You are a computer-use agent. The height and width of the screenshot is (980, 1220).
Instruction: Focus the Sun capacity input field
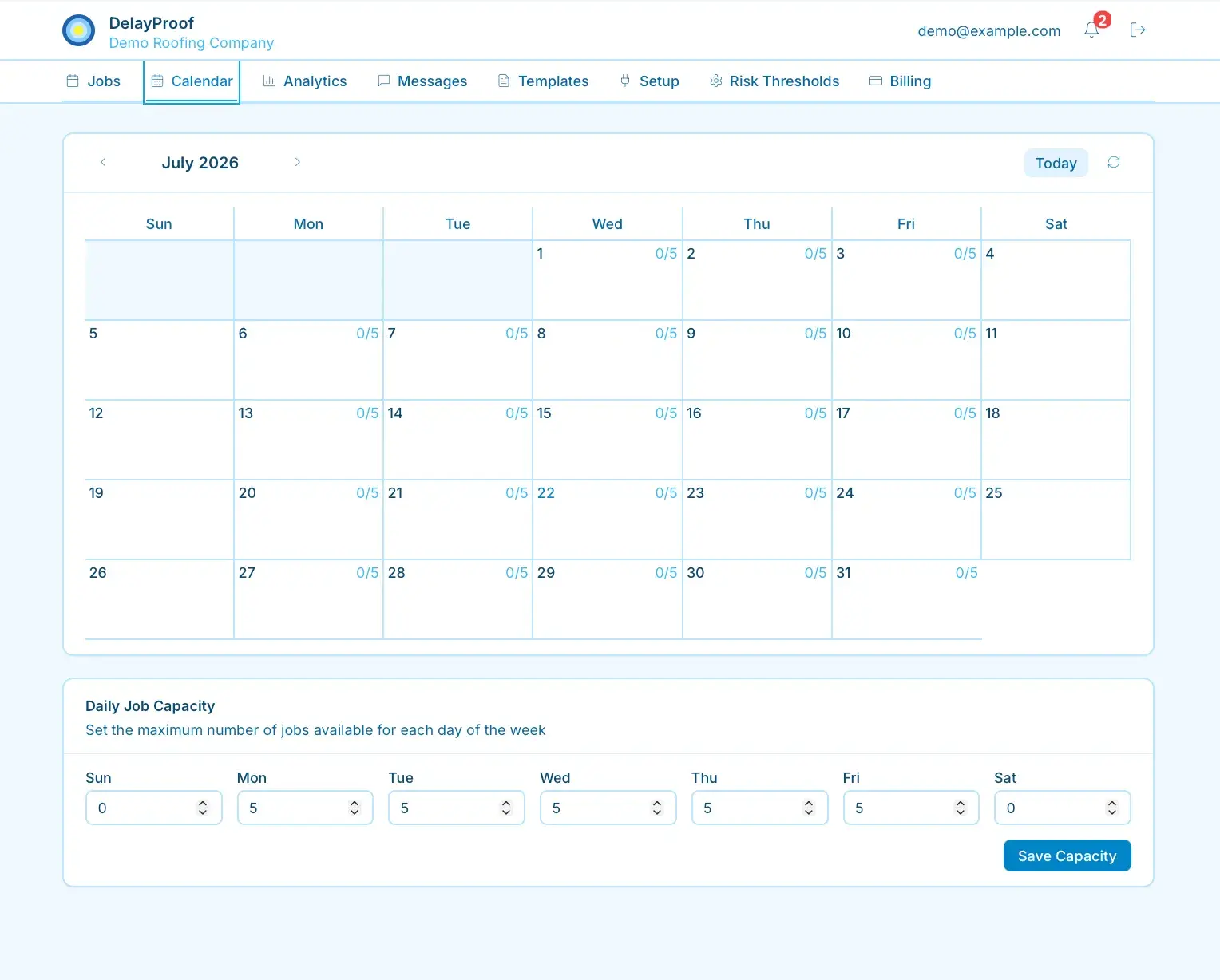click(x=153, y=808)
